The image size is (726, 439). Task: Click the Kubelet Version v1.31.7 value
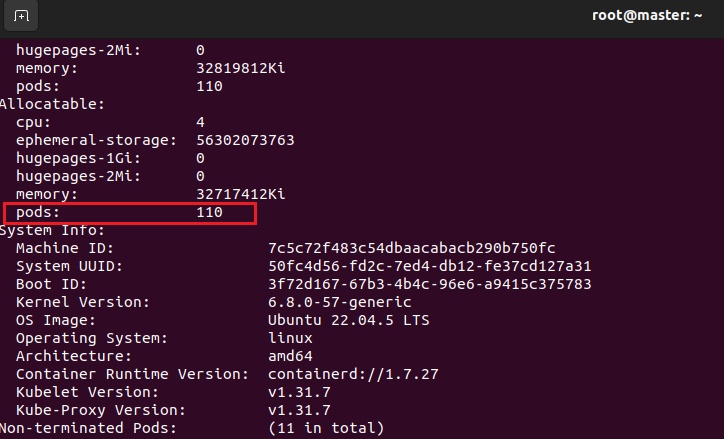299,392
